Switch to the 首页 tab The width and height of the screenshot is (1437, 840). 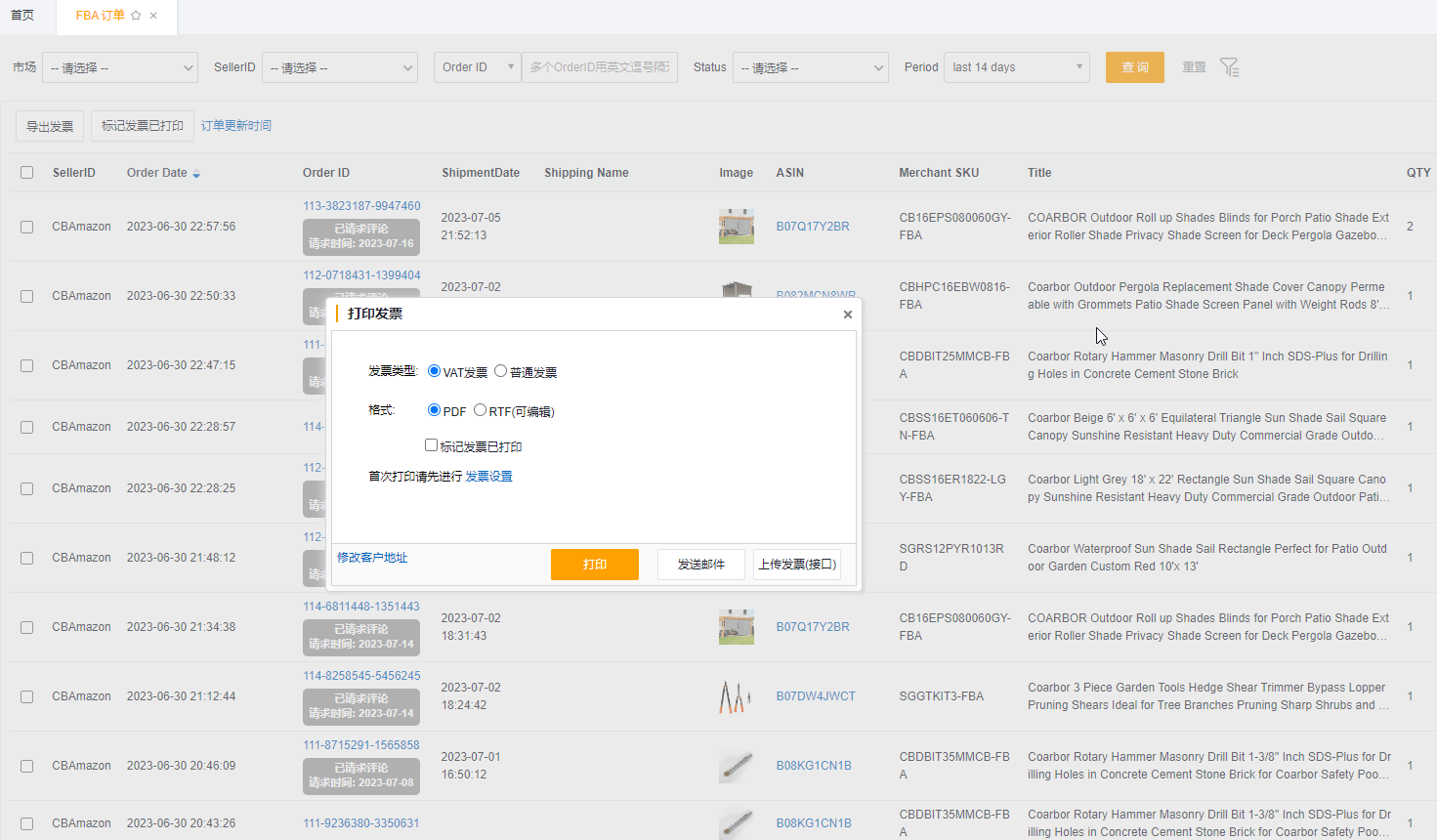(x=22, y=16)
